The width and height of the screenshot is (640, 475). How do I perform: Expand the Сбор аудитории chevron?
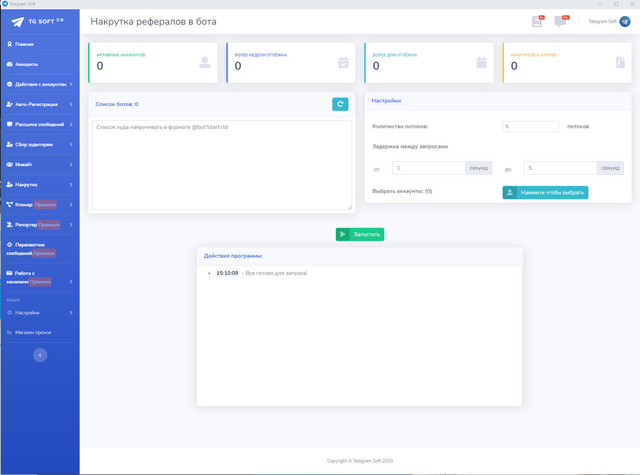pyautogui.click(x=71, y=144)
